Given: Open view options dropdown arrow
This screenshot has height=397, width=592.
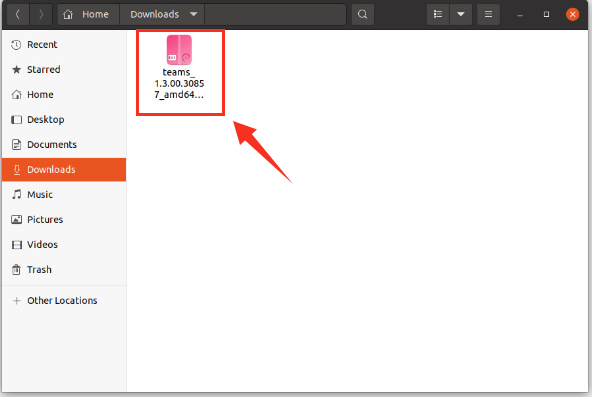Looking at the screenshot, I should (461, 14).
